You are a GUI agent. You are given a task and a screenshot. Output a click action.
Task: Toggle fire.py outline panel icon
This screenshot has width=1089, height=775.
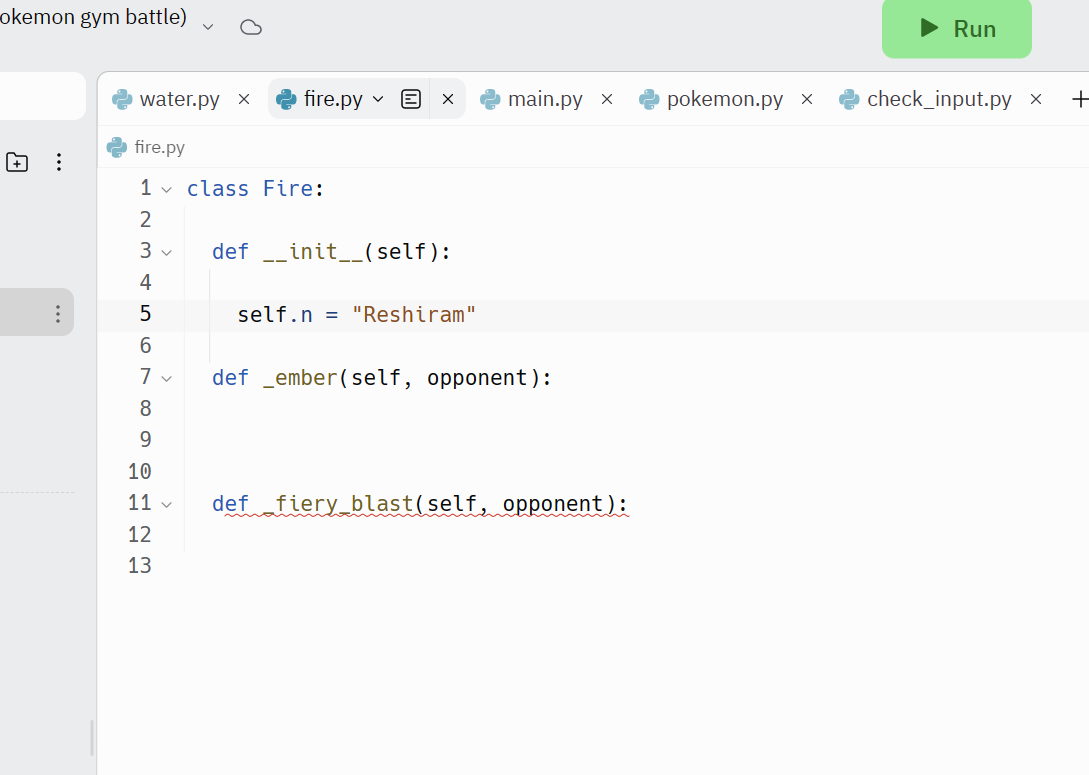[x=411, y=99]
